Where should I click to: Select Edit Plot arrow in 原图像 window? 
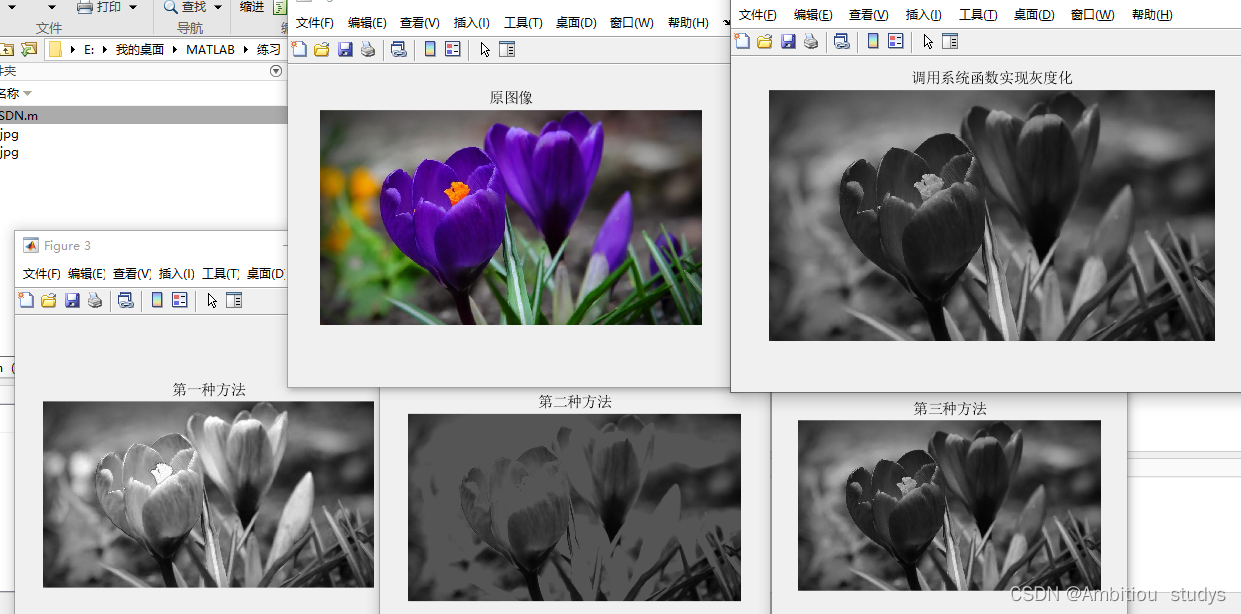pyautogui.click(x=485, y=49)
